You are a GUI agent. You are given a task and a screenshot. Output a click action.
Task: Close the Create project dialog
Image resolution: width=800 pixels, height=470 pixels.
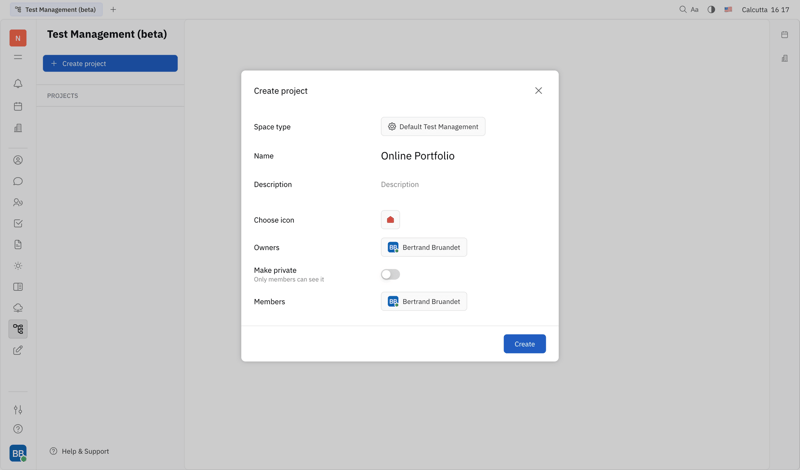pyautogui.click(x=538, y=91)
